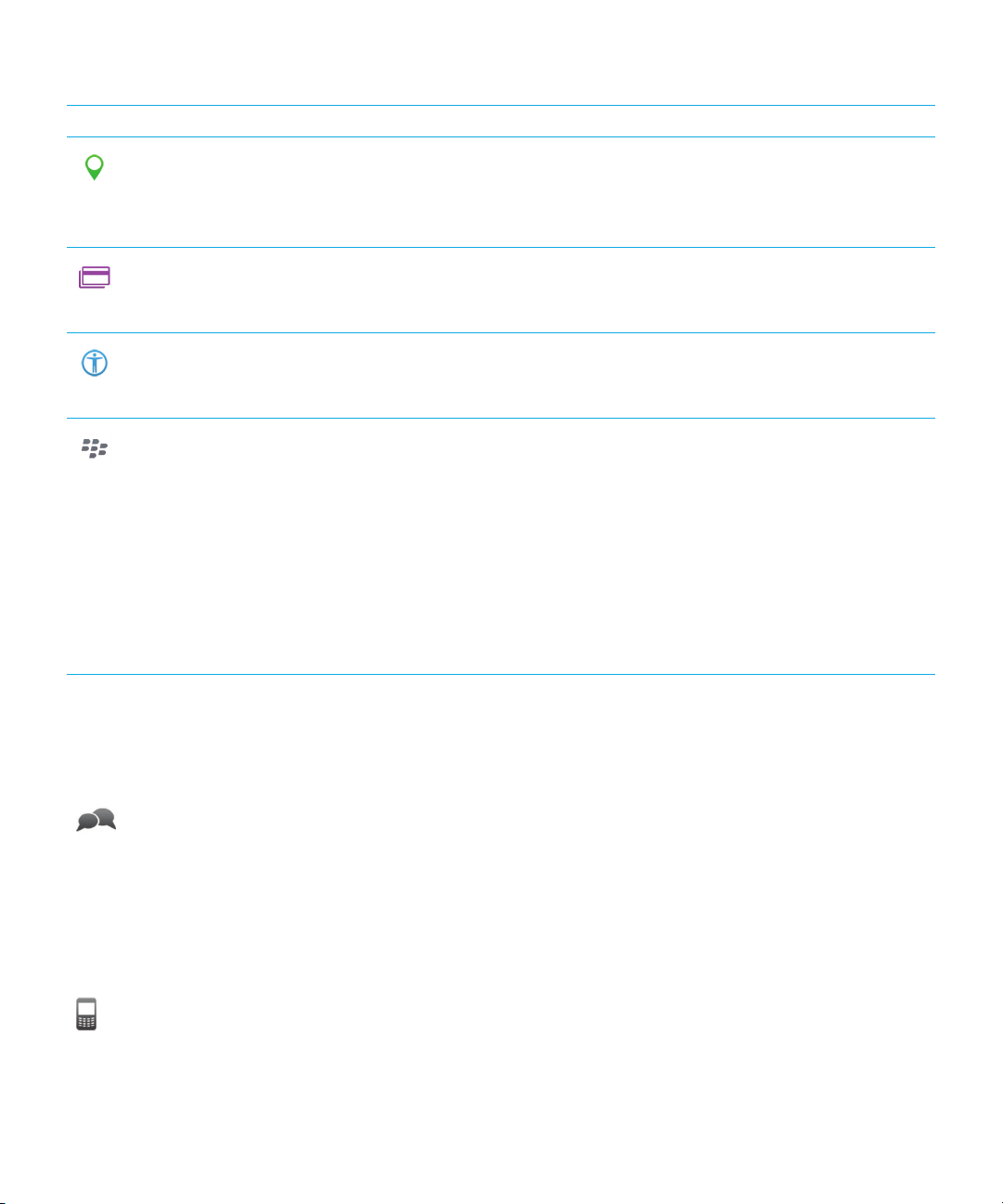Viewport: 1003px width, 1204px height.
Task: Click the gray BlackBerry logo icon
Action: [95, 449]
